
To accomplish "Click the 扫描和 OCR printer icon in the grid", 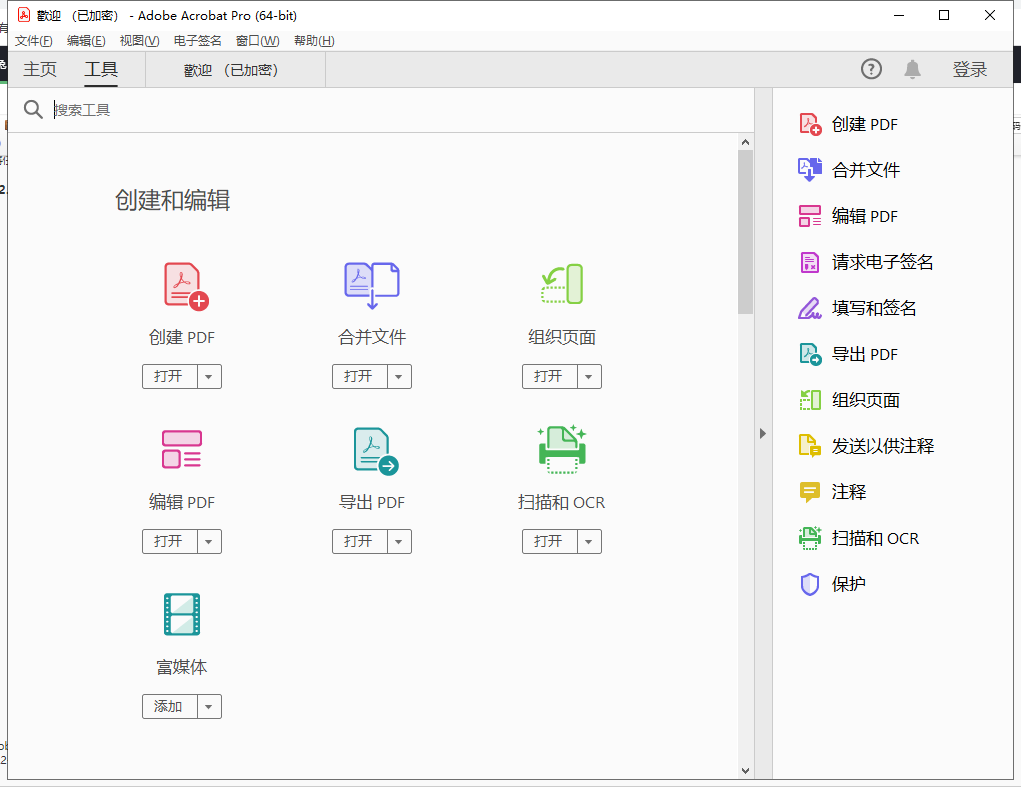I will pos(562,449).
